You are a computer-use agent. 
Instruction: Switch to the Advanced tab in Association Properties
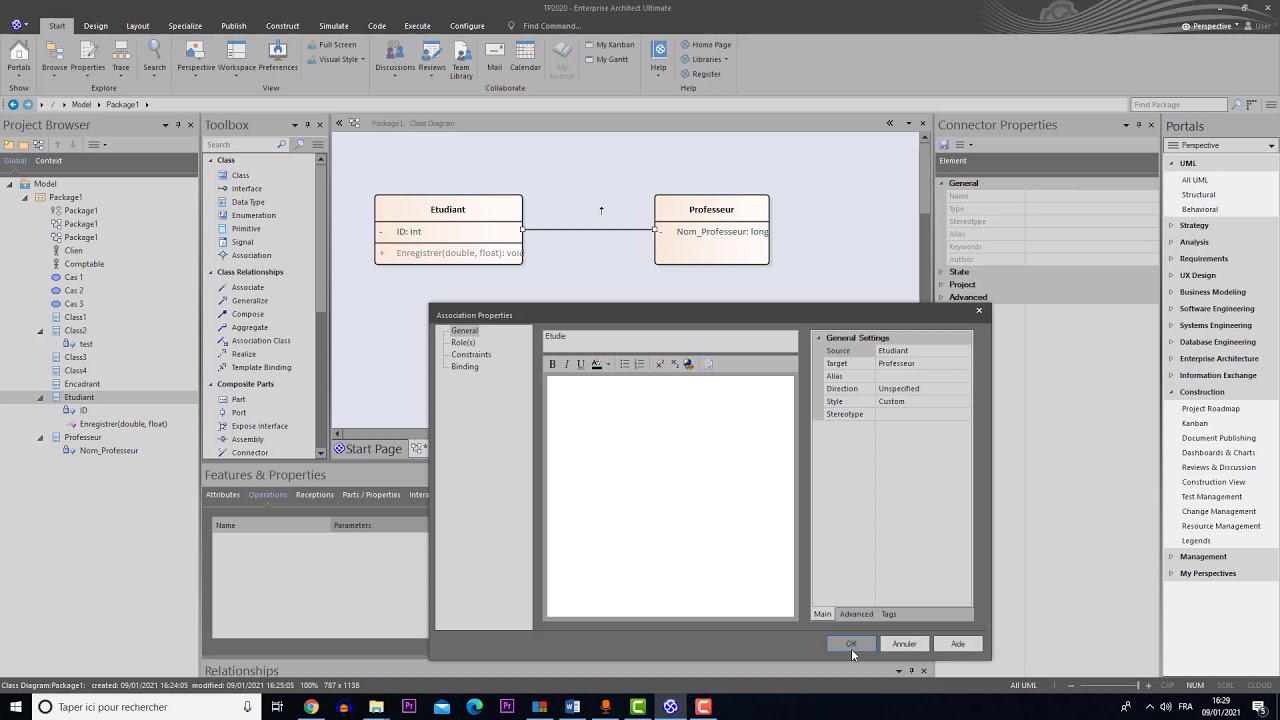[856, 614]
